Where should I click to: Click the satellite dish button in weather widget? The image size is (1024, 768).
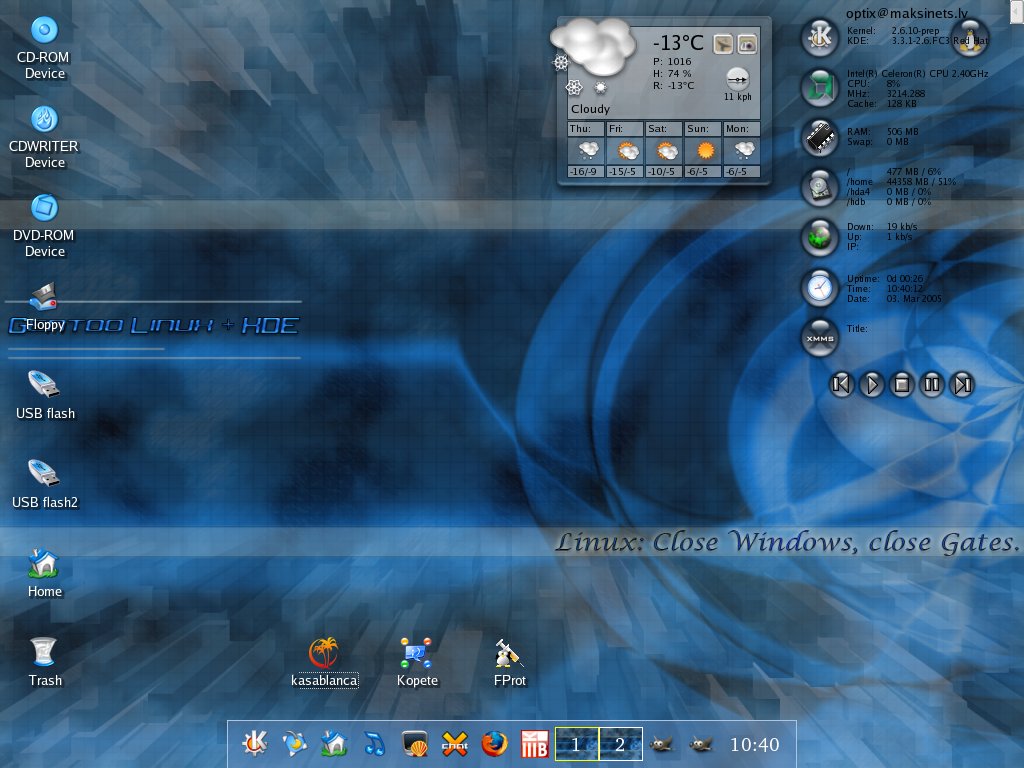[x=722, y=44]
